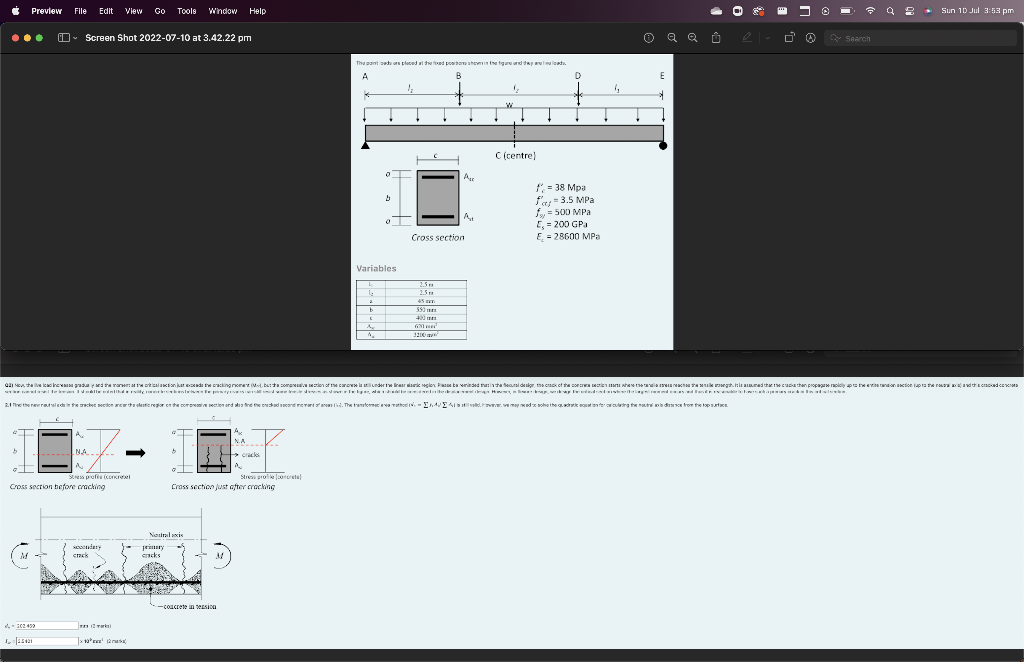Screen dimensions: 1024x662
Task: Click the '550 mm' cell in variables table
Action: click(x=426, y=309)
